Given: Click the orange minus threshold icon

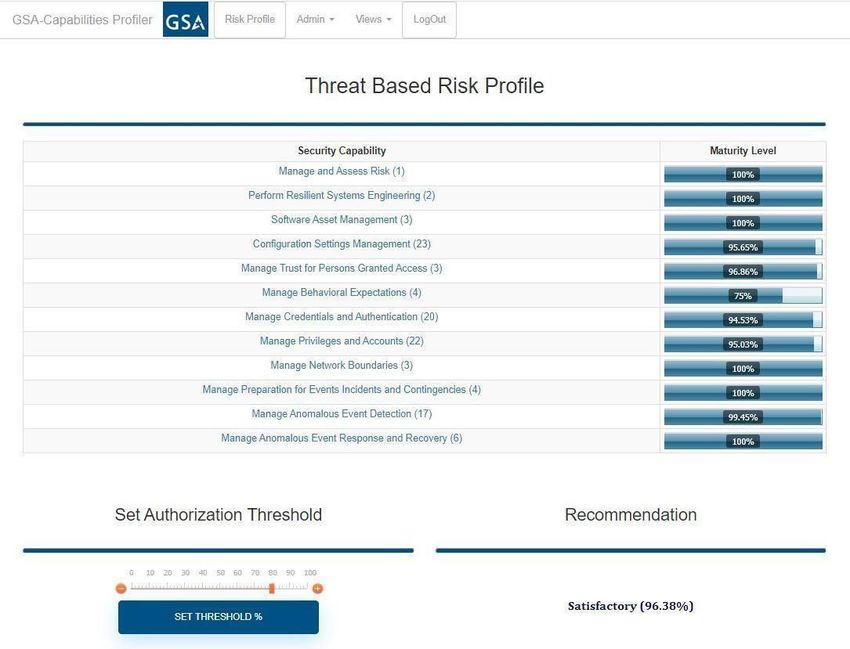Looking at the screenshot, I should point(121,588).
